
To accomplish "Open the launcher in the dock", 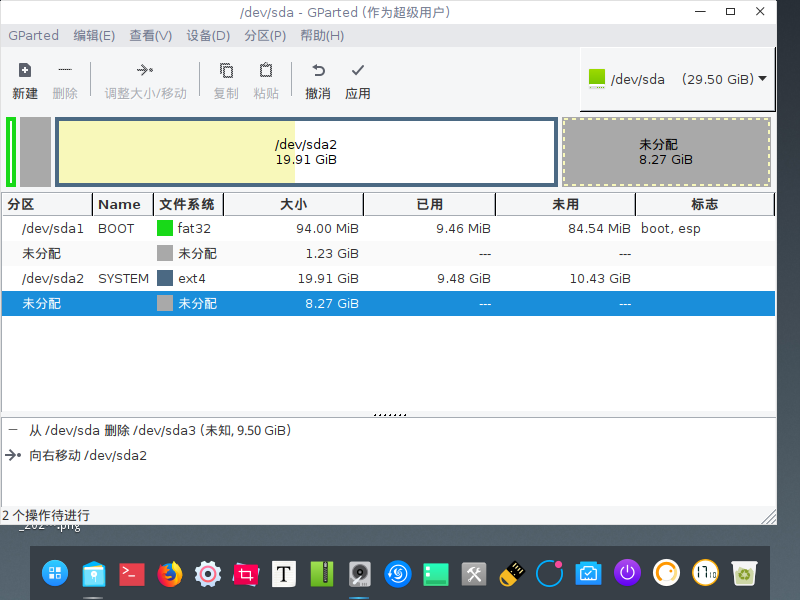I will (x=55, y=573).
